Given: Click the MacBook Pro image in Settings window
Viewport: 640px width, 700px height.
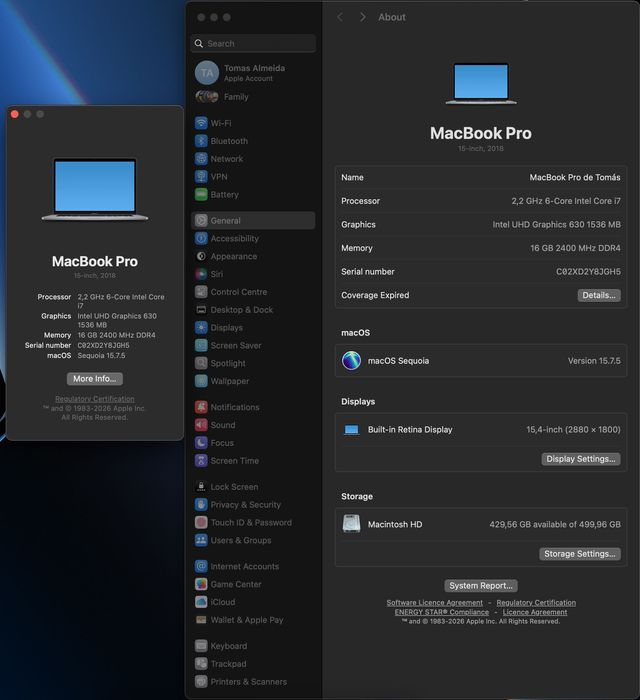Looking at the screenshot, I should [481, 84].
